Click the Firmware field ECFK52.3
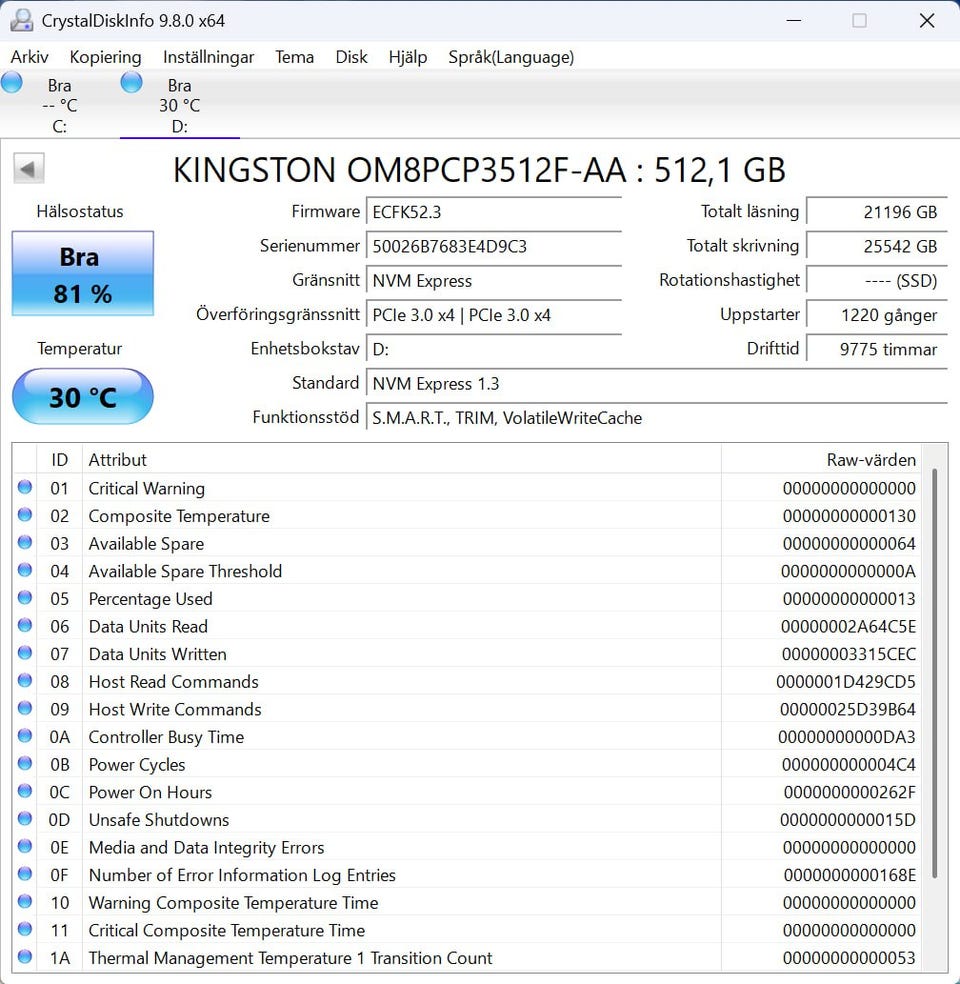Screen dimensions: 960x984 click(x=494, y=212)
